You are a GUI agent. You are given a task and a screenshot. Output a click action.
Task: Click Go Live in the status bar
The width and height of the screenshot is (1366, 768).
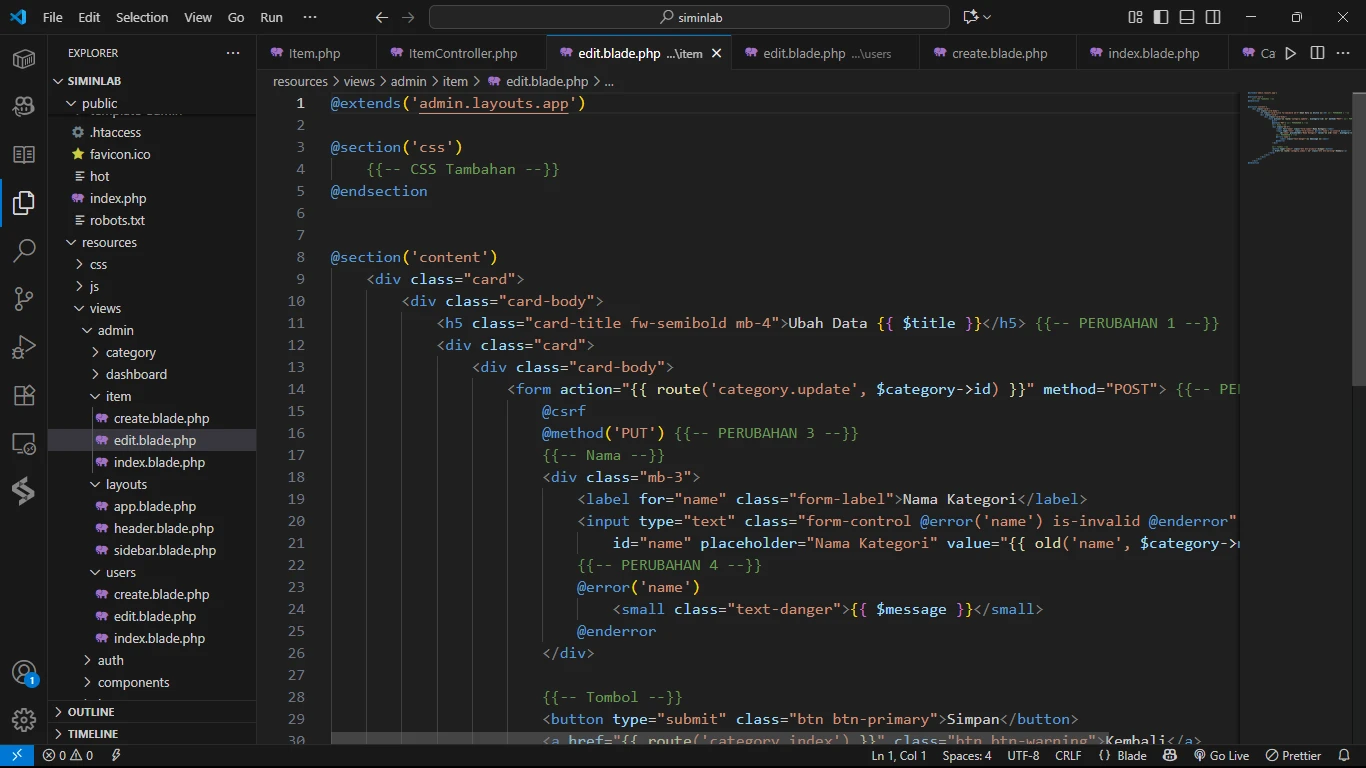point(1220,756)
